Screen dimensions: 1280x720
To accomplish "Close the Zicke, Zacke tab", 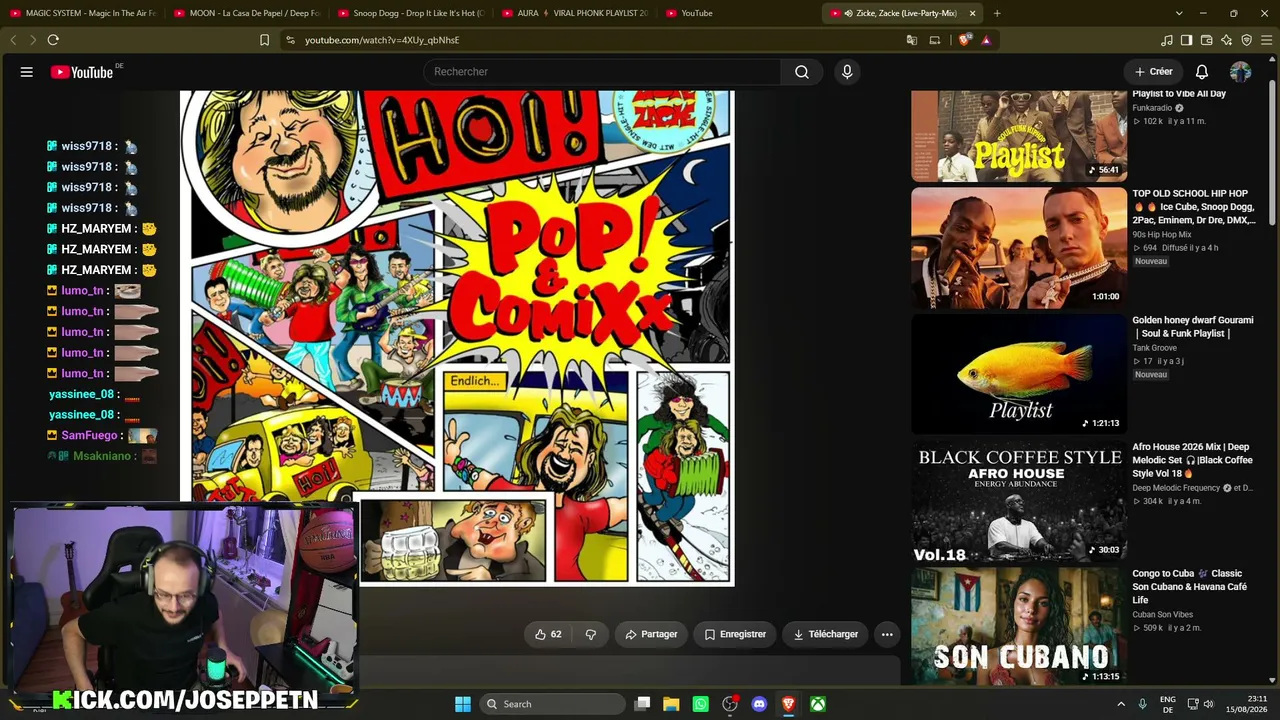I will [x=972, y=13].
